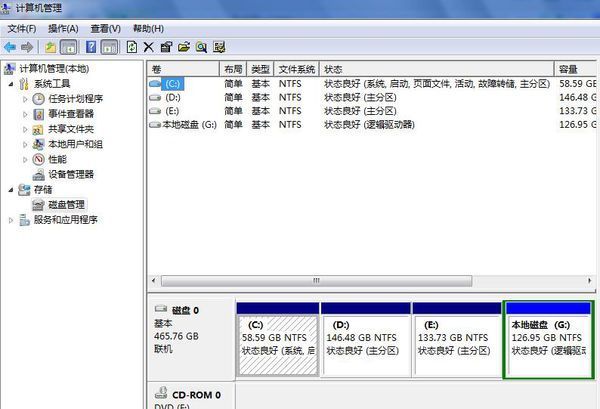
Task: Click the Performance icon
Action: 38,159
